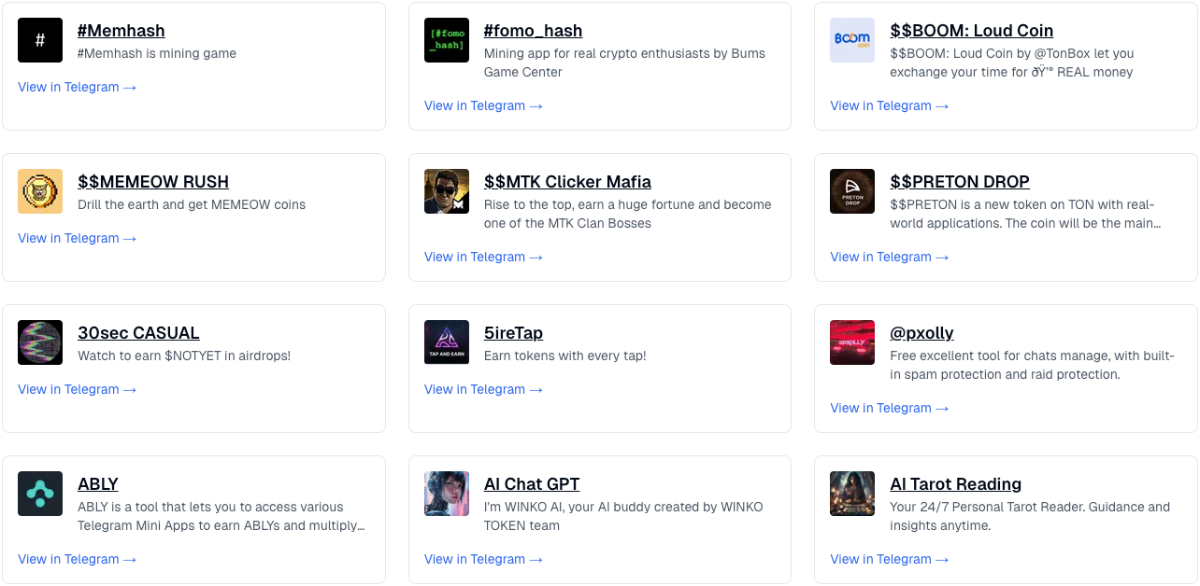1200x586 pixels.
Task: Click description starting "Free excellent tool for chats"
Action: 1032,365
